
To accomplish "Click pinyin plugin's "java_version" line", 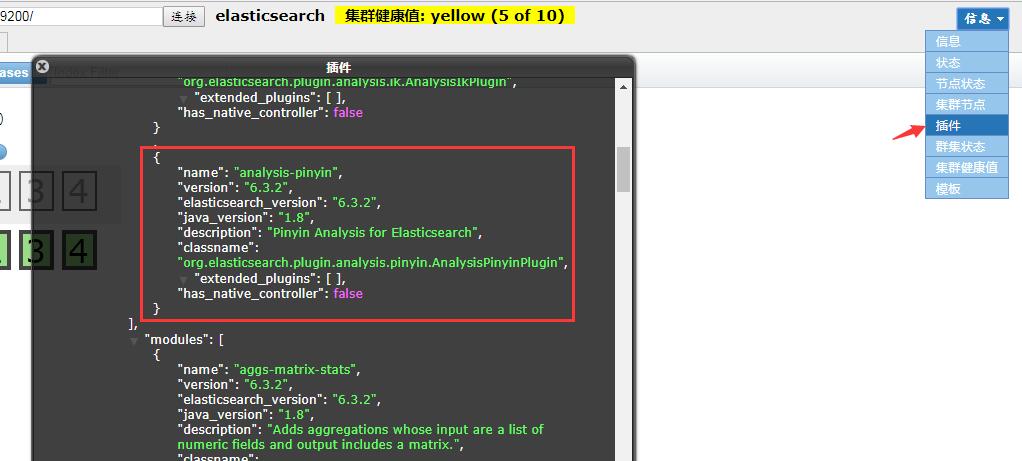I will (246, 218).
